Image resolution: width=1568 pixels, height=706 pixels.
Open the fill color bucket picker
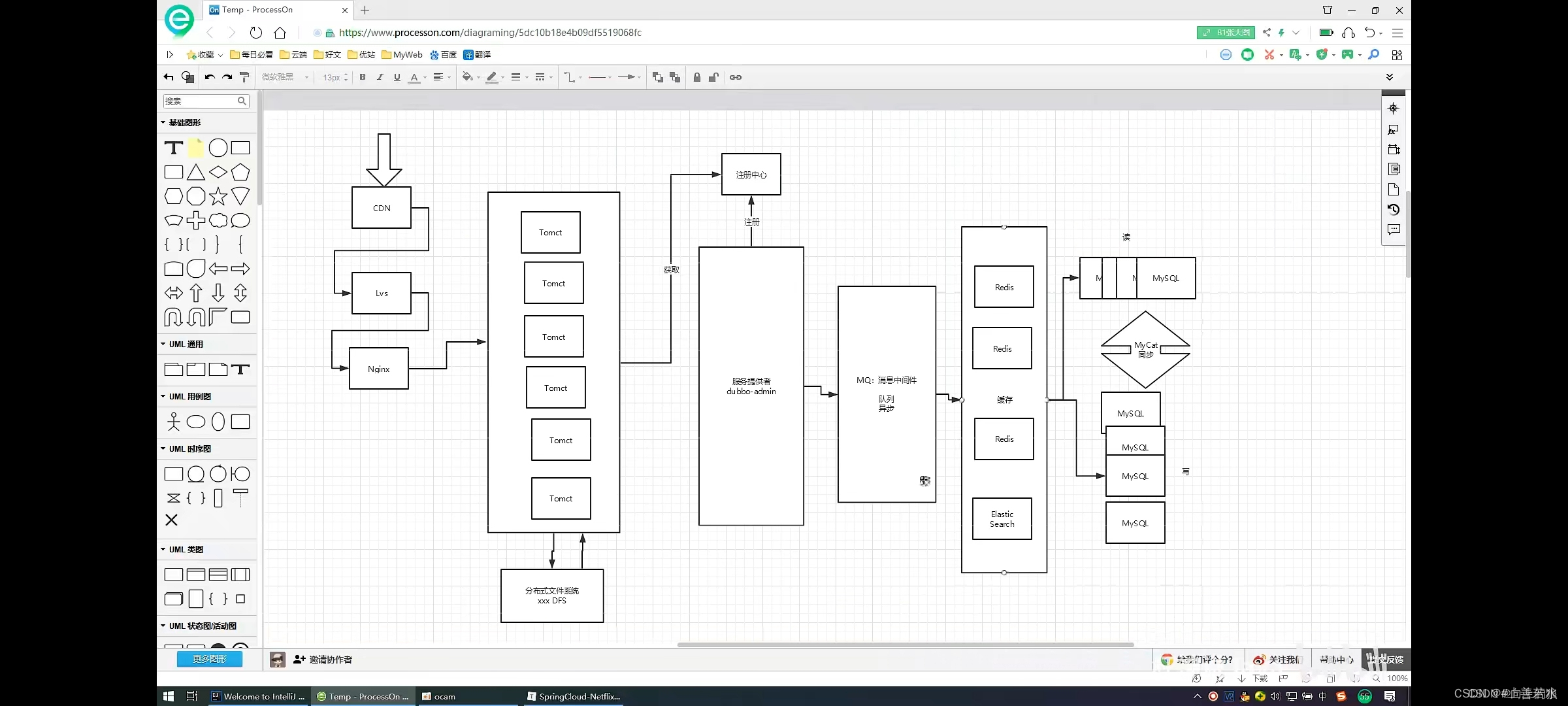point(467,77)
